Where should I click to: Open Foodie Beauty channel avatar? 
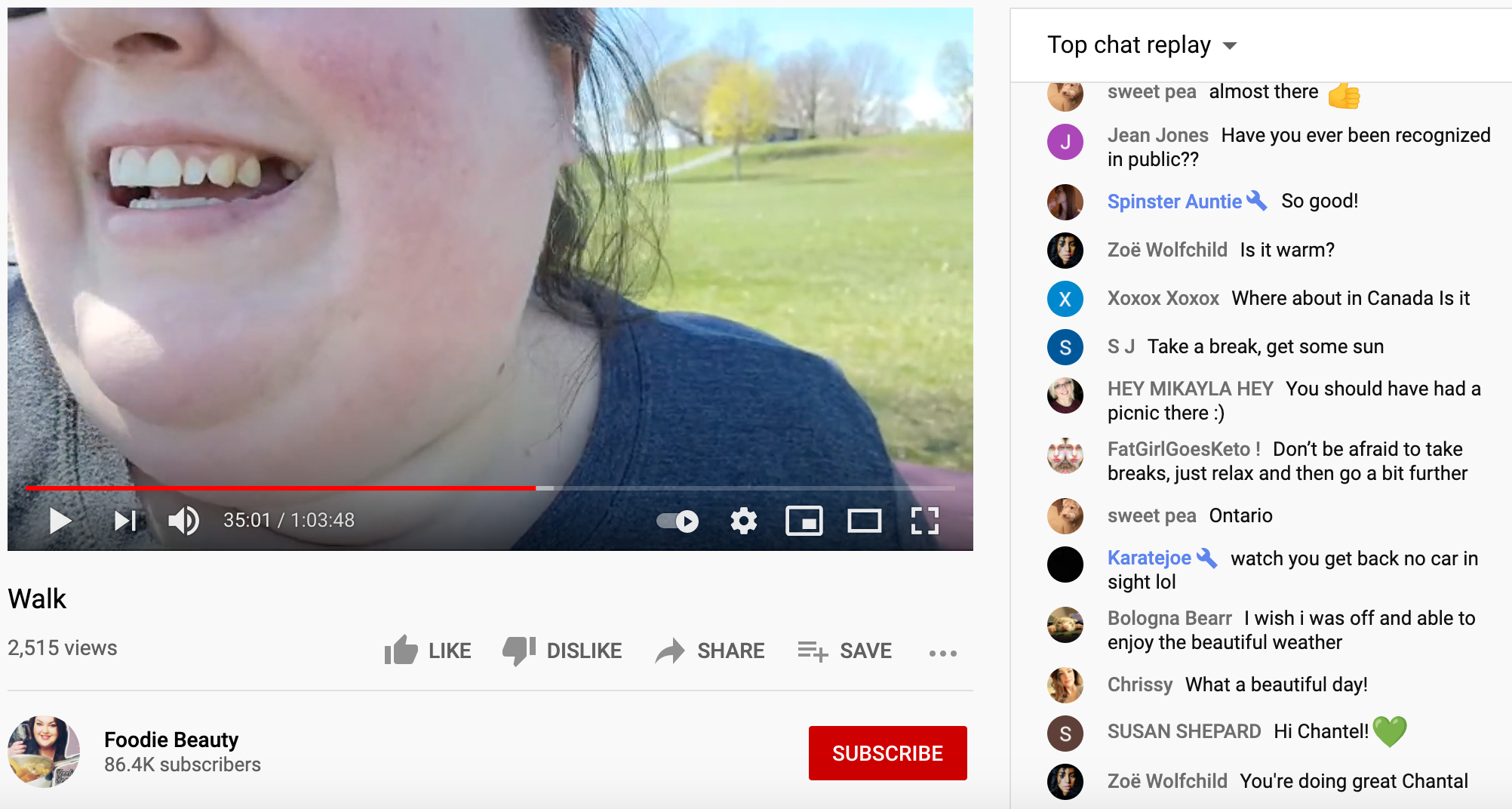point(44,752)
